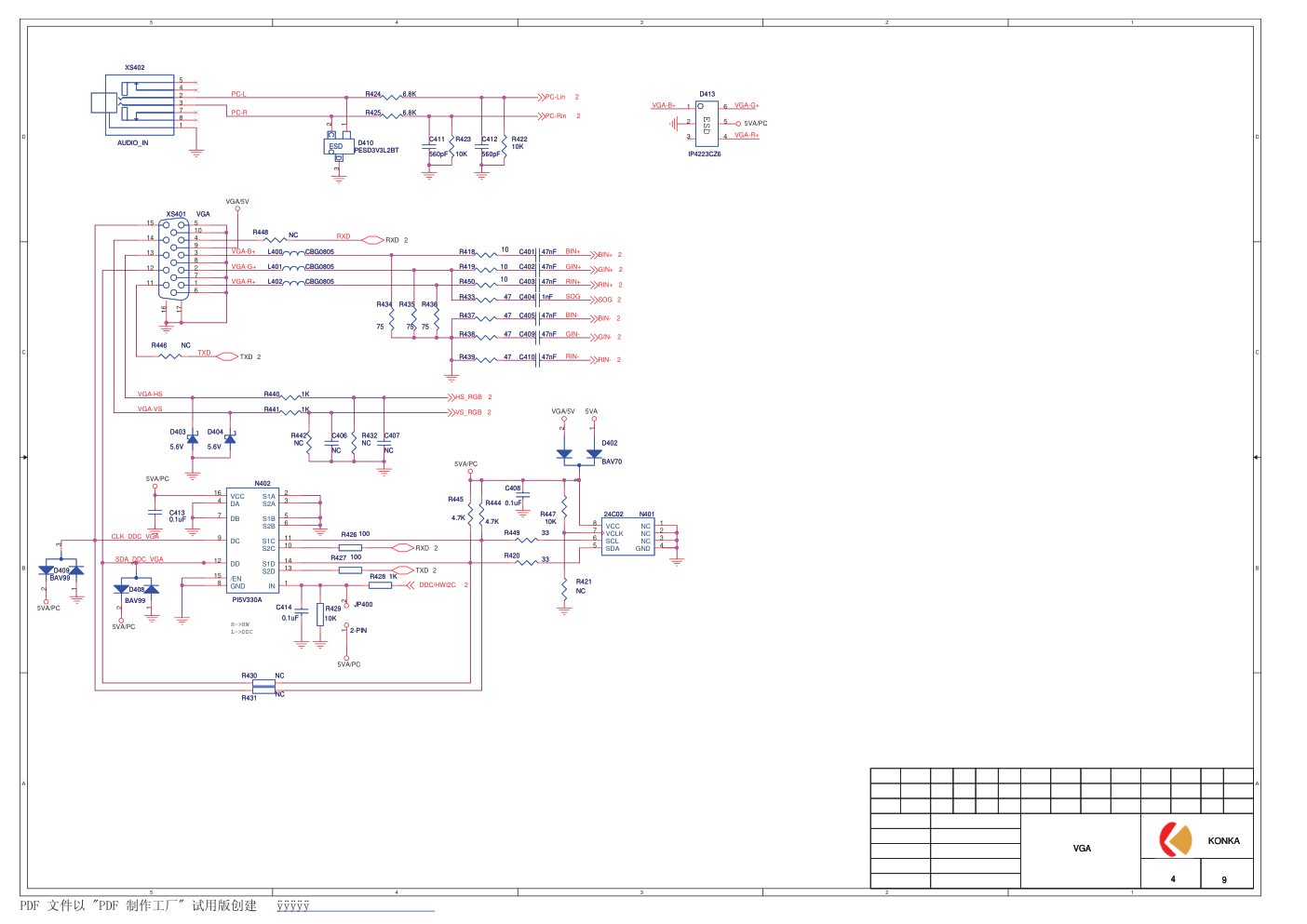Image resolution: width=1307 pixels, height=924 pixels.
Task: Click the N402 PI5V330A chip body
Action: [x=252, y=541]
